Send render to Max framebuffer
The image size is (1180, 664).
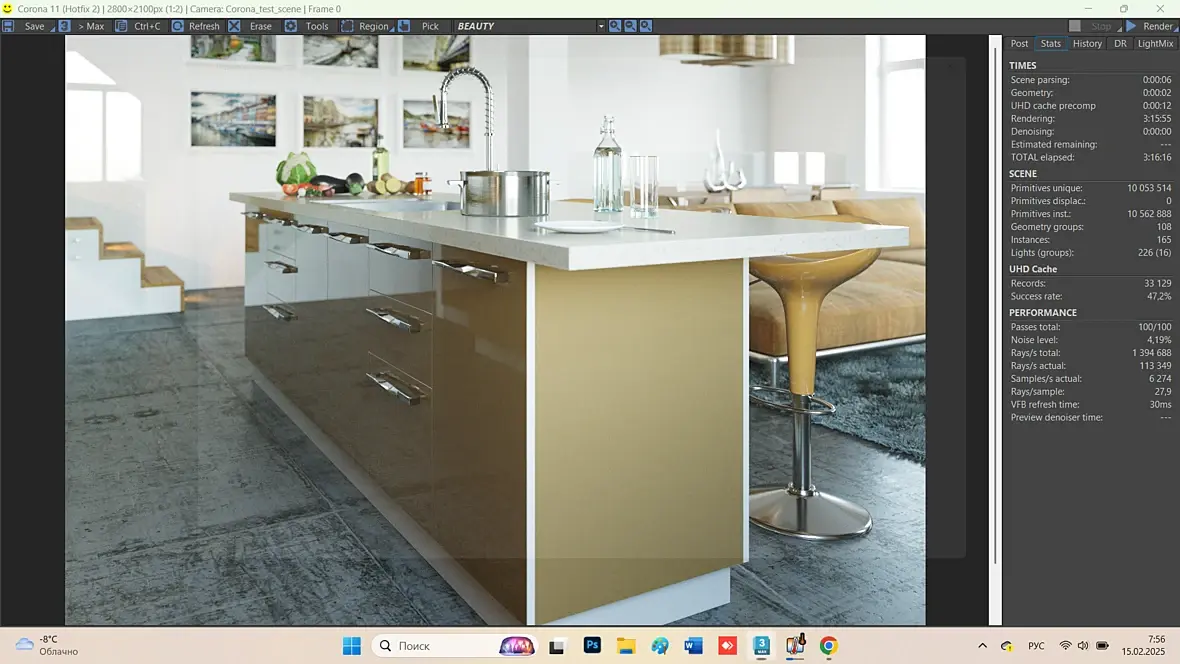[91, 26]
